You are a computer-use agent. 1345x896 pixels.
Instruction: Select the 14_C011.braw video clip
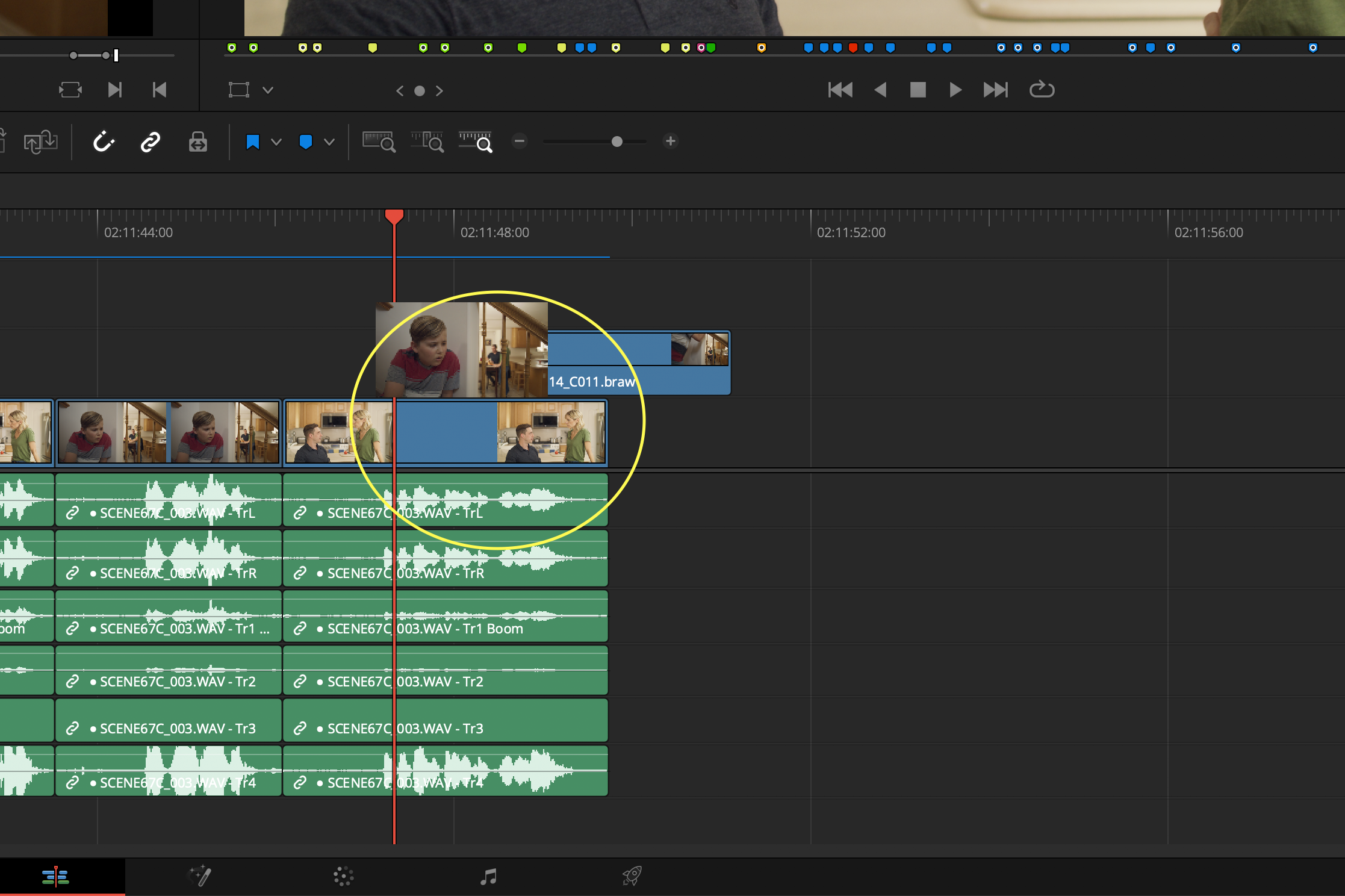(638, 363)
